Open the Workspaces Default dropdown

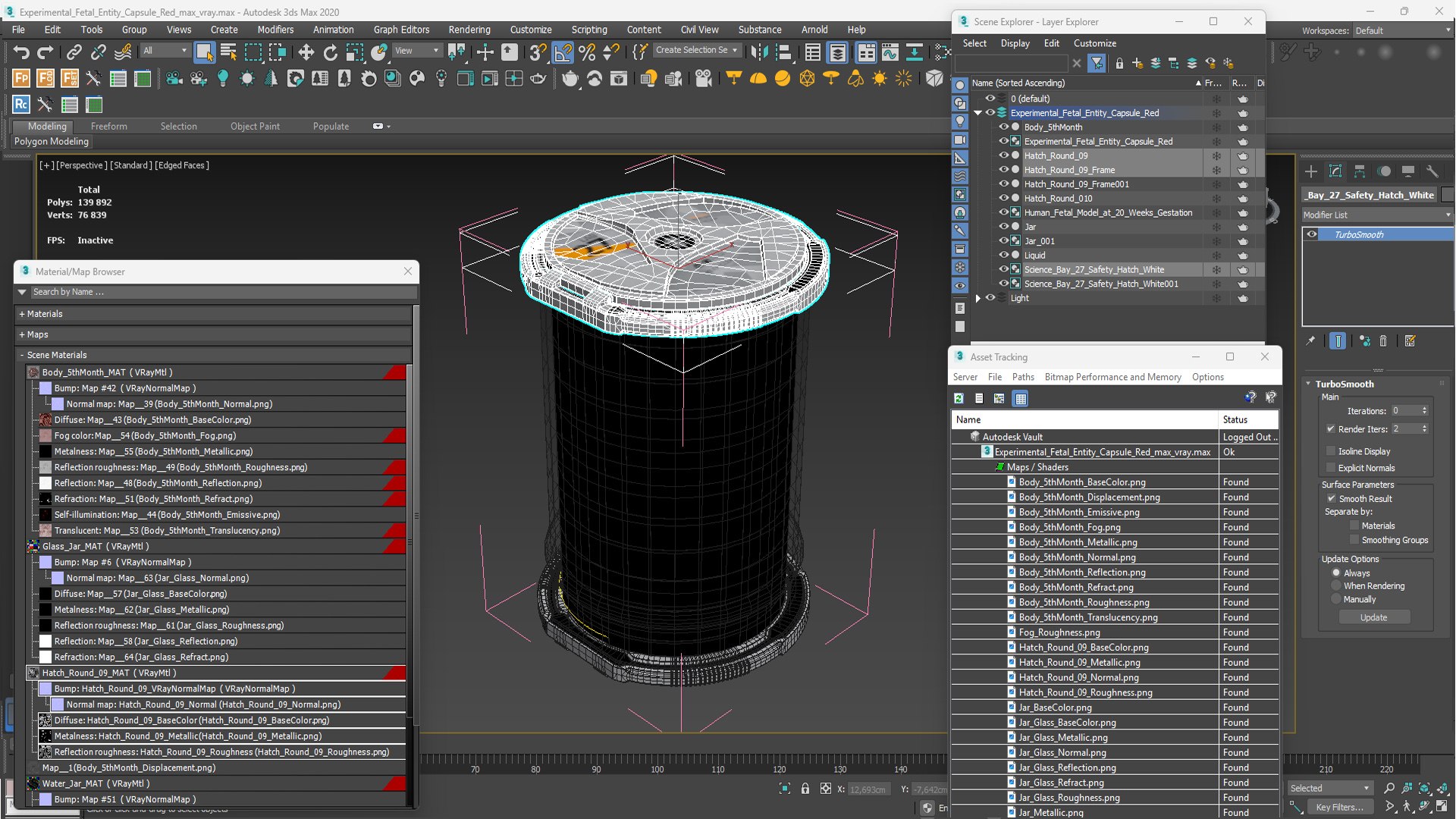(x=1402, y=30)
